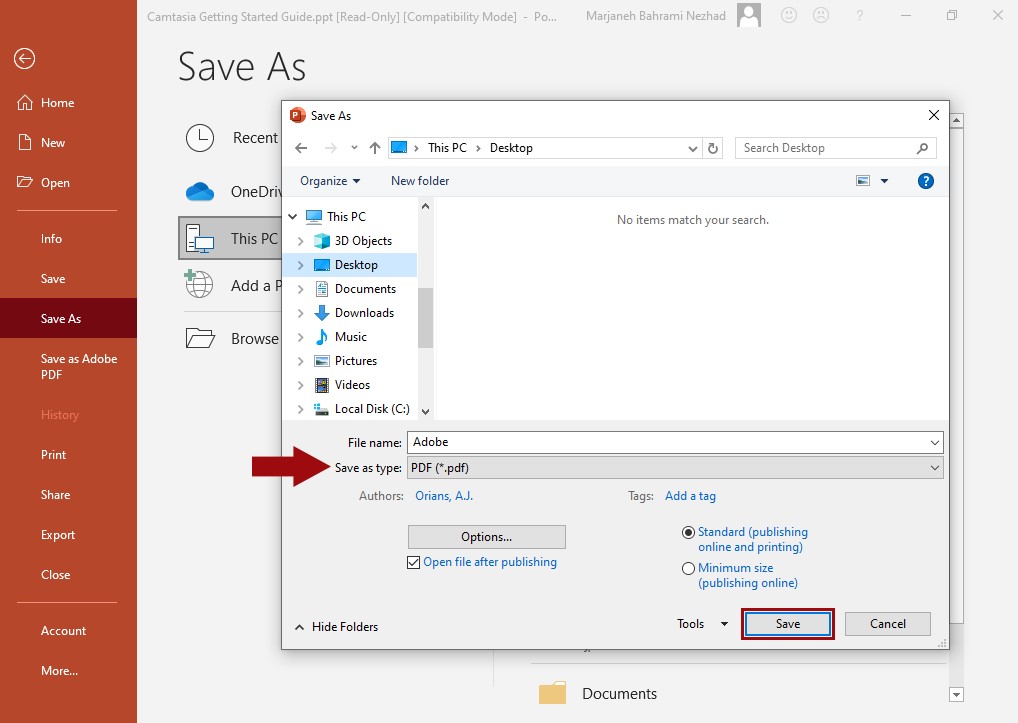Select Recent with clock icon
The image size is (1018, 723).
(232, 138)
